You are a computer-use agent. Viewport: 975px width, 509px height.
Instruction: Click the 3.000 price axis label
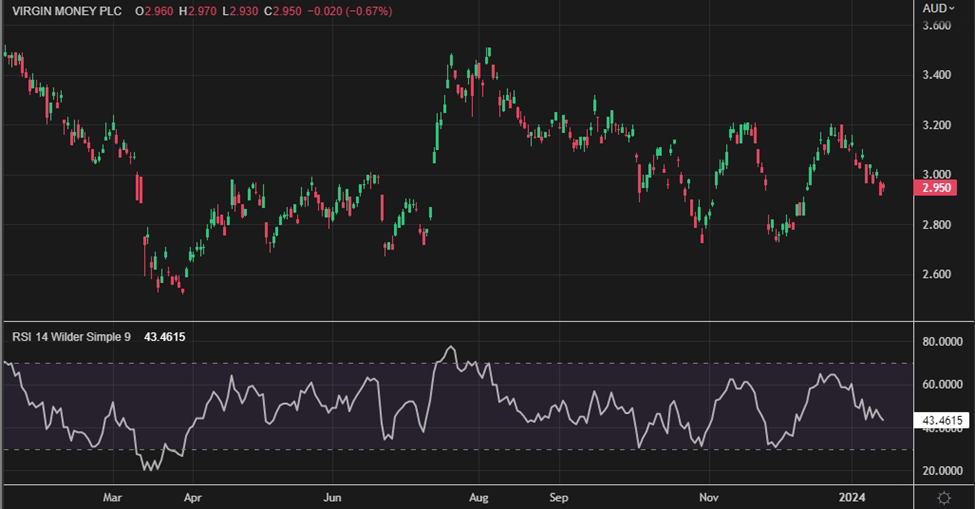tap(936, 175)
